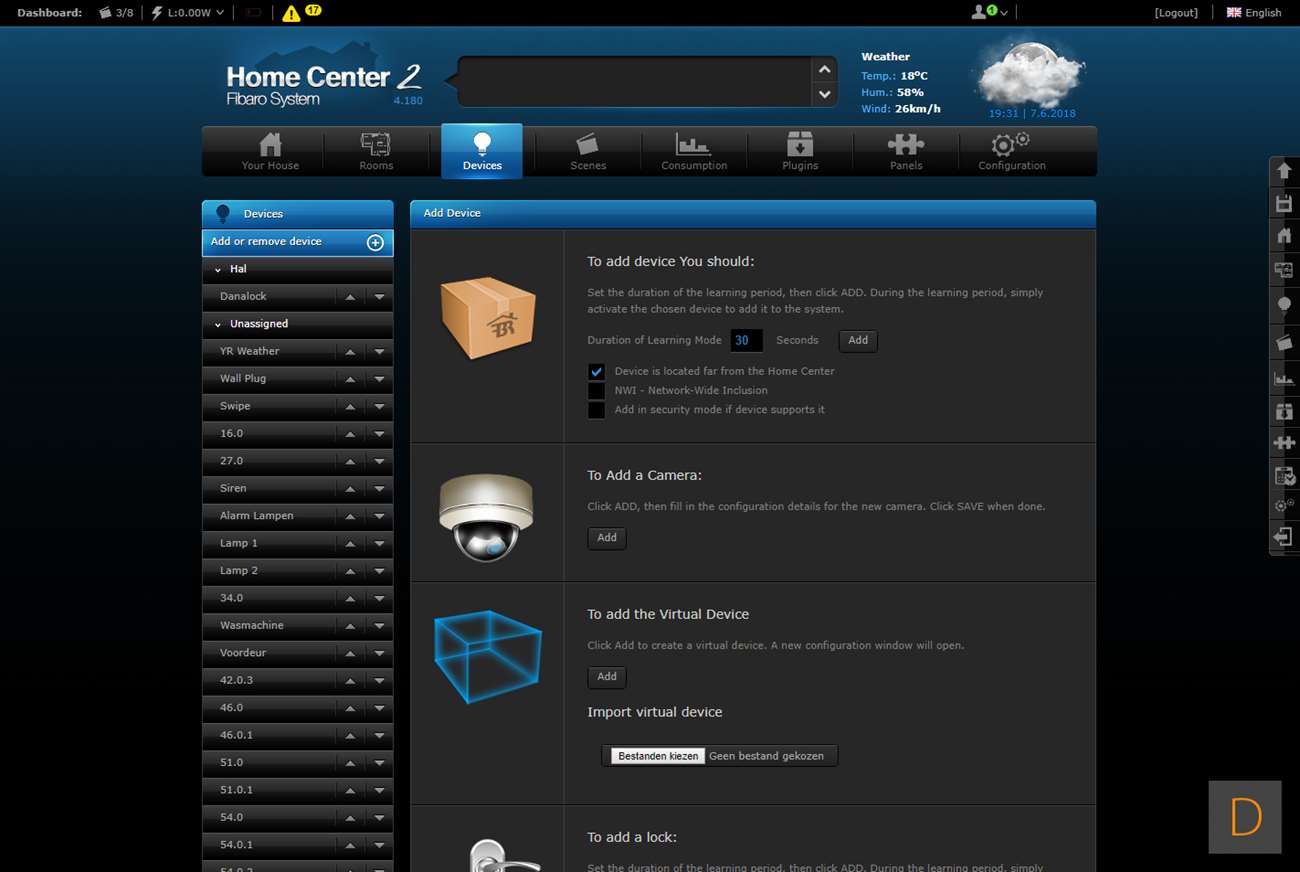Open the Lamp 2 down arrow

(x=379, y=571)
